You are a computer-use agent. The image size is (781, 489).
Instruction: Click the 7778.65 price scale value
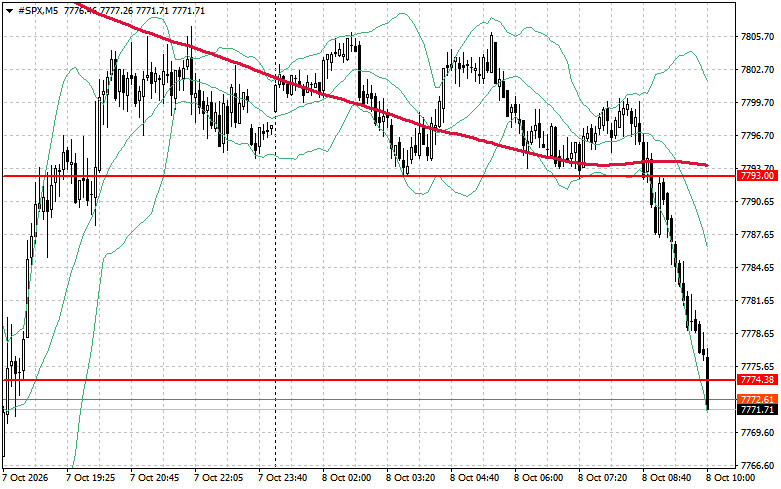(757, 334)
